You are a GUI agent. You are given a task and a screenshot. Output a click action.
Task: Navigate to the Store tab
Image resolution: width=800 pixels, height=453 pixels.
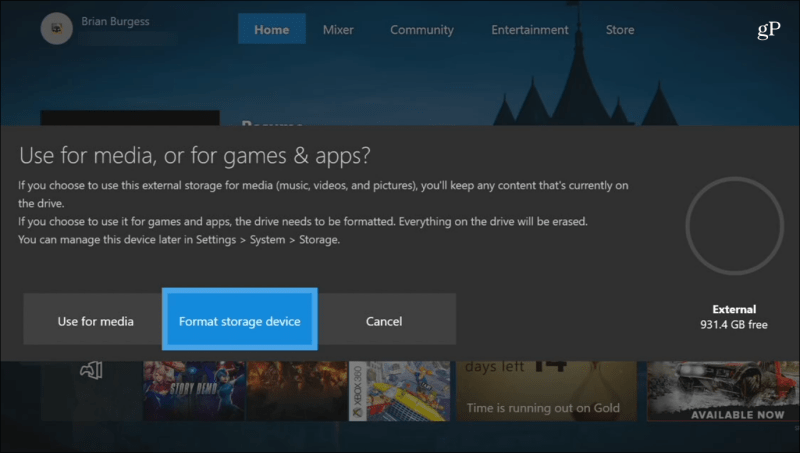point(620,30)
